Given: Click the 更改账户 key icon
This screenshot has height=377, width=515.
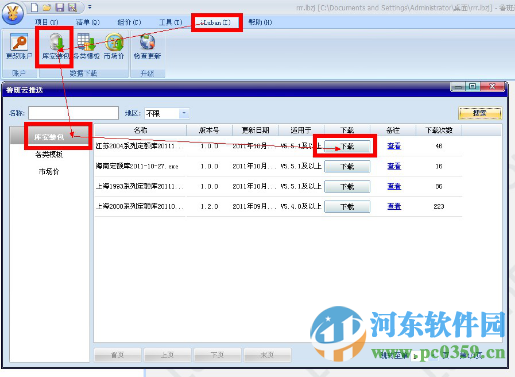Looking at the screenshot, I should pos(19,46).
